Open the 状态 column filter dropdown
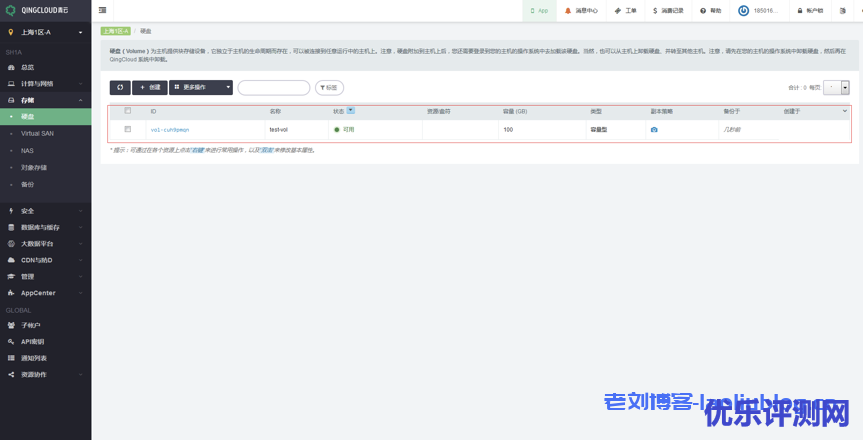This screenshot has height=440, width=863. coord(351,111)
